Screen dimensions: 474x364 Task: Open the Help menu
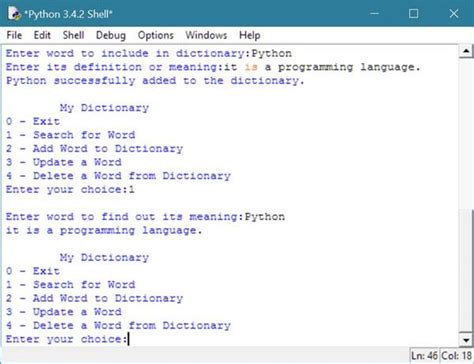pos(250,35)
